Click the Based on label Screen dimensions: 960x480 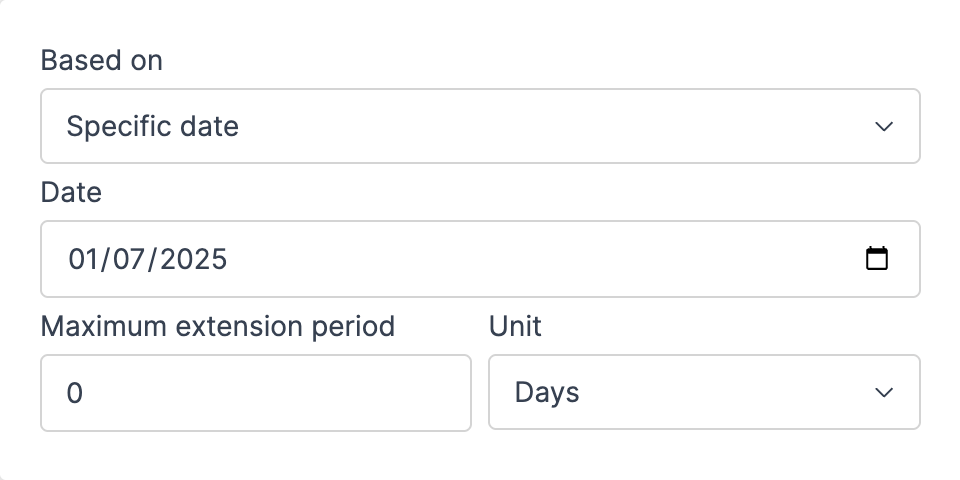[x=101, y=61]
